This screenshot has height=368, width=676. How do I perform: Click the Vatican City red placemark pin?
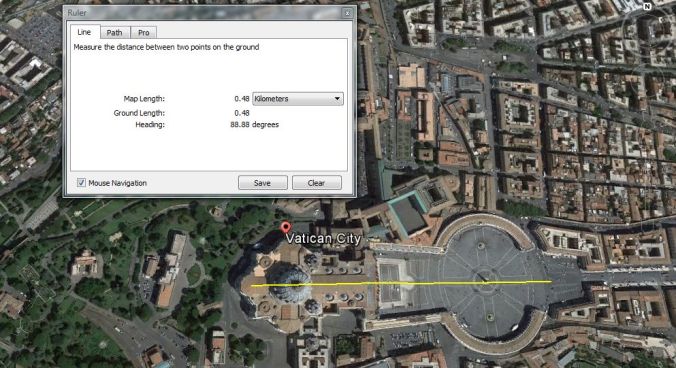point(285,228)
